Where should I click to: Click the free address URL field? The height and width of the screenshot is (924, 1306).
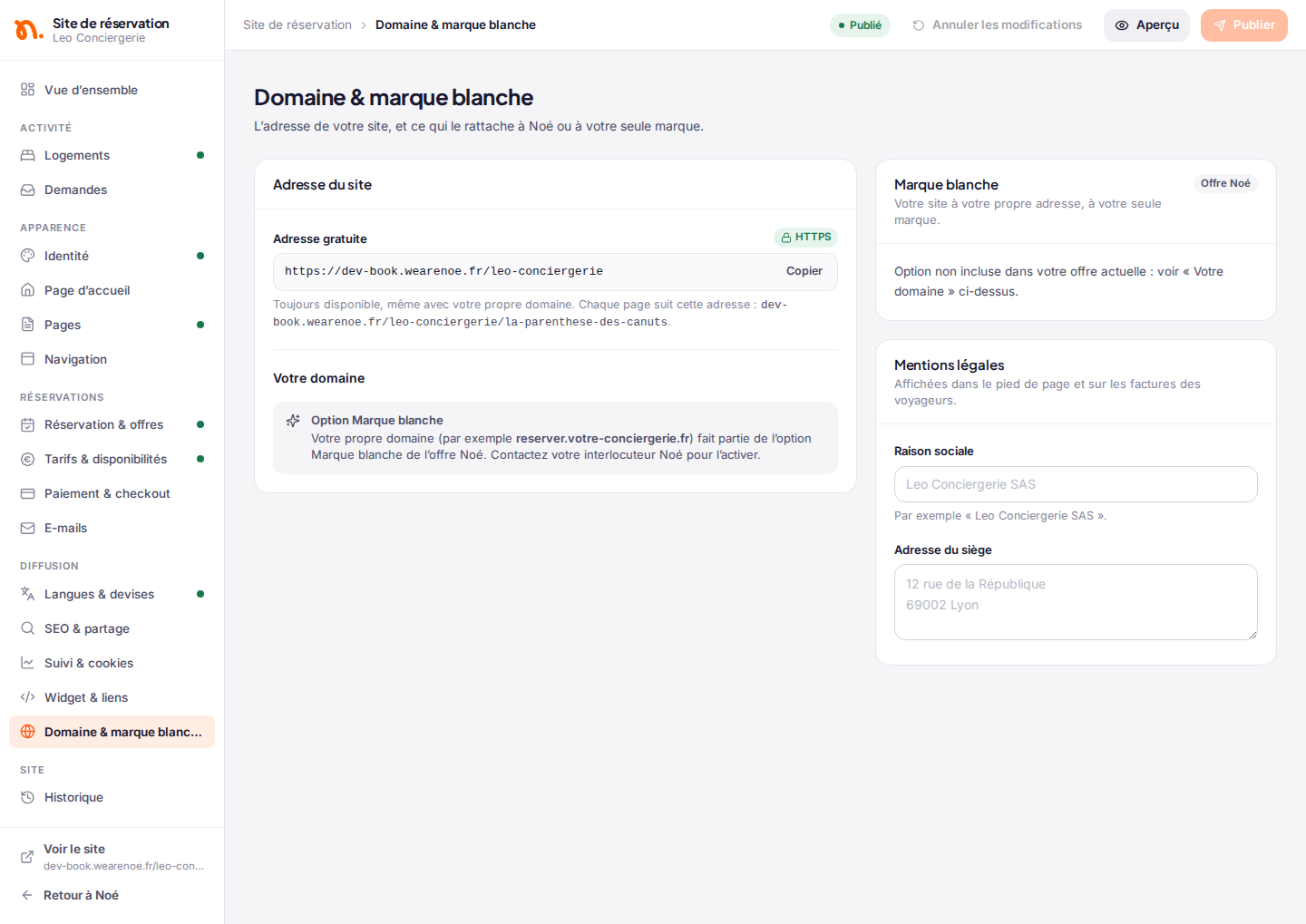point(555,272)
